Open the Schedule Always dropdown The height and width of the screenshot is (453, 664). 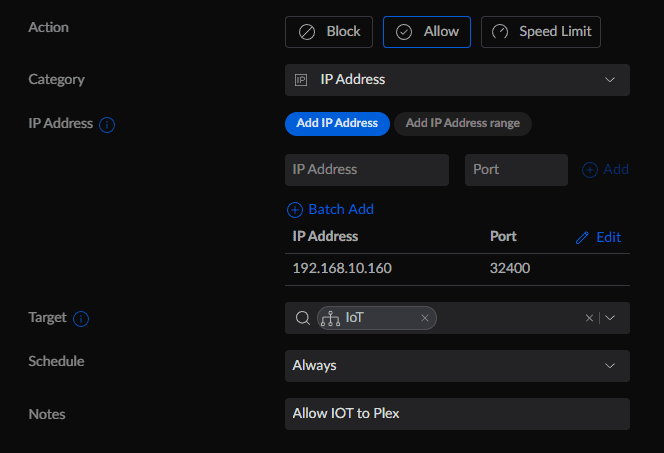pyautogui.click(x=457, y=366)
